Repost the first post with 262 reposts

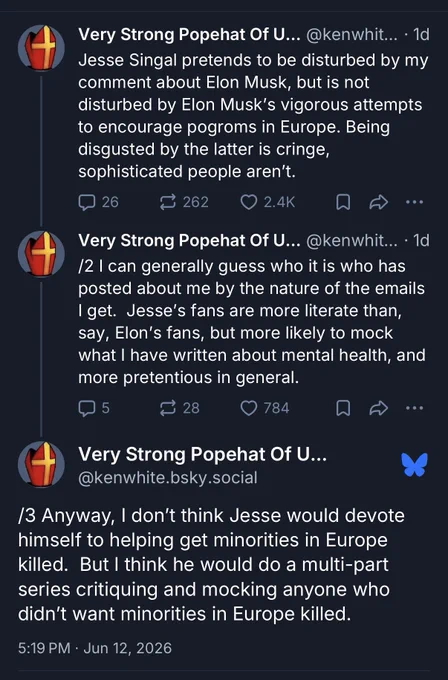coord(184,202)
